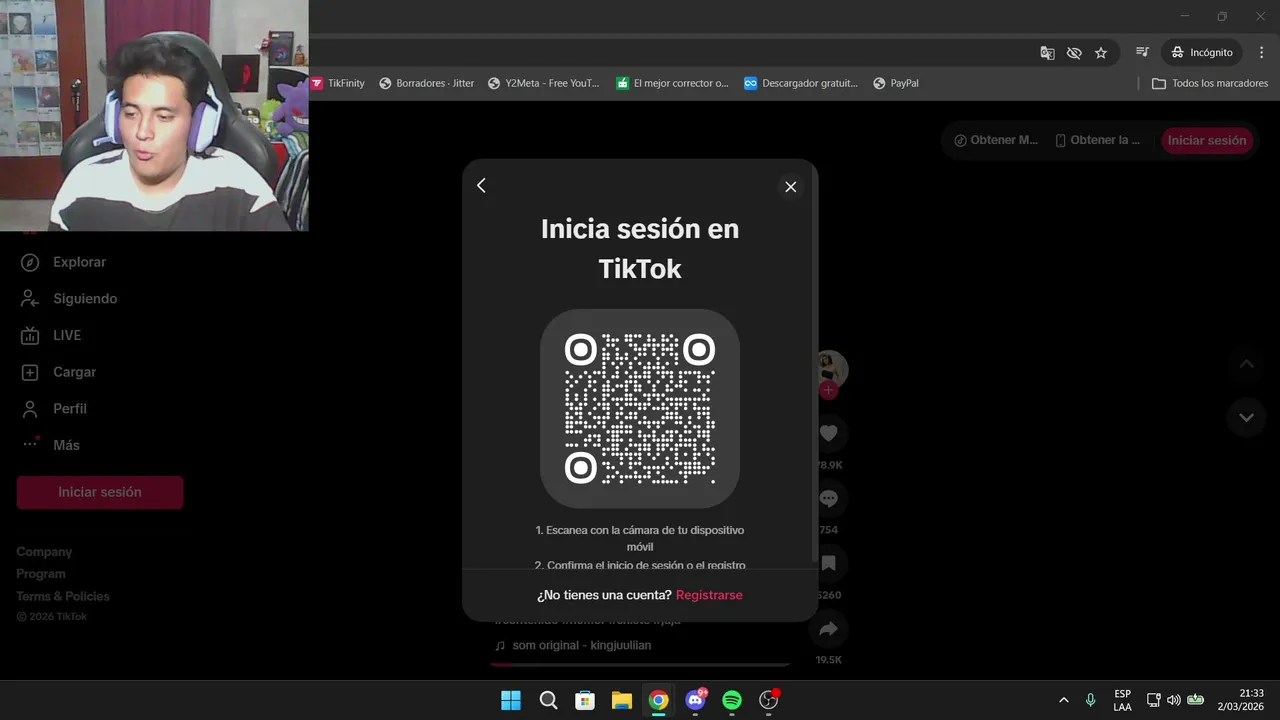1280x720 pixels.
Task: Open the Descargador gratuit... bookmark
Action: (801, 83)
